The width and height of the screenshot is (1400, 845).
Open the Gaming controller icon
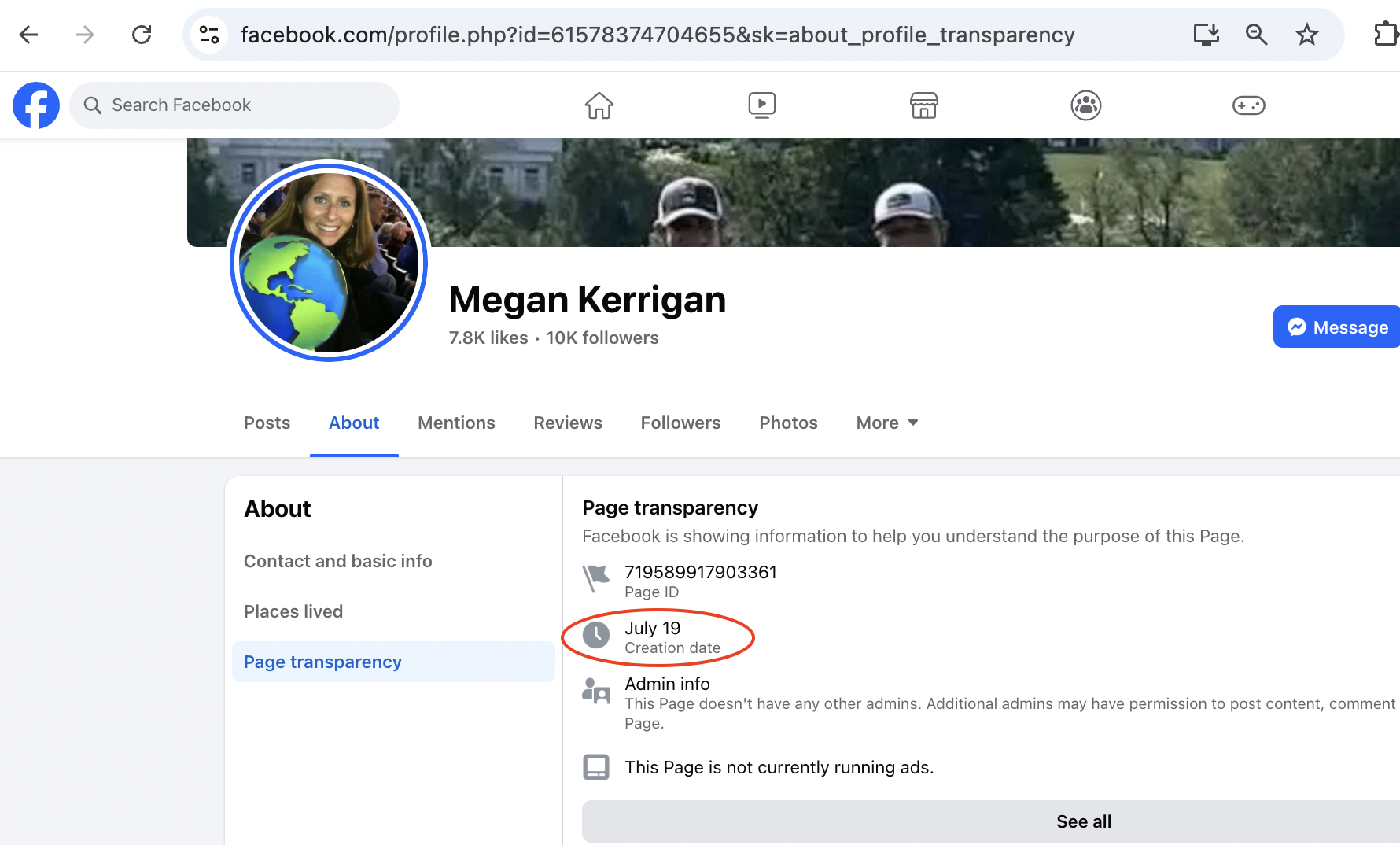click(1249, 105)
